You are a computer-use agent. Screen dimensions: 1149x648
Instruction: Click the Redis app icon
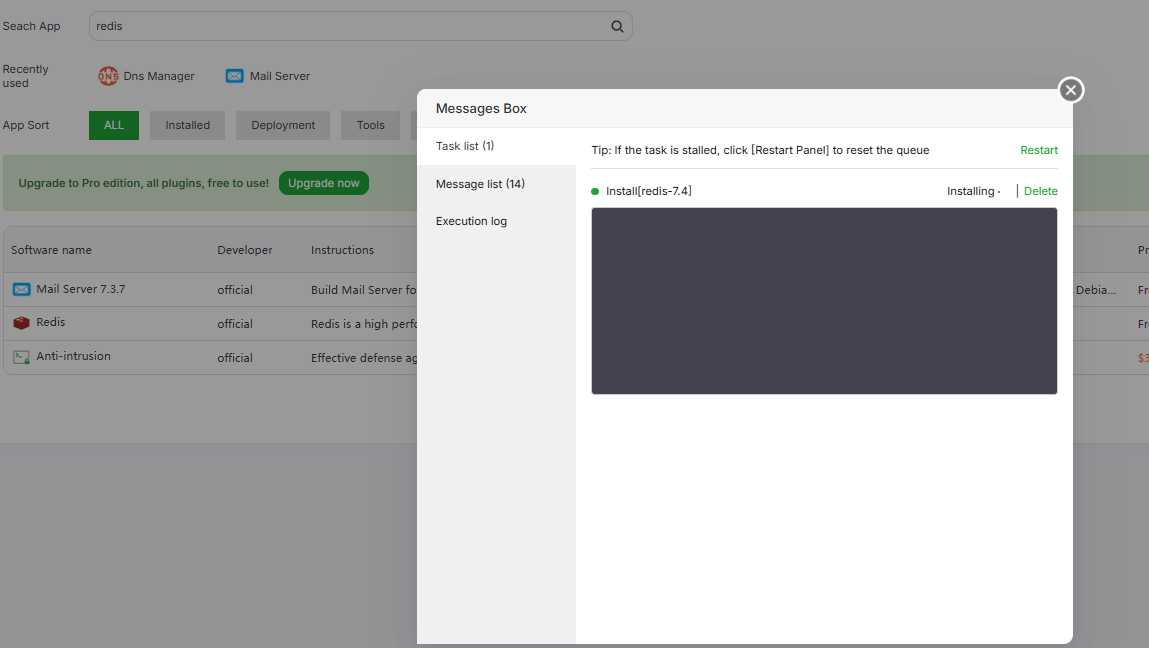pyautogui.click(x=21, y=323)
